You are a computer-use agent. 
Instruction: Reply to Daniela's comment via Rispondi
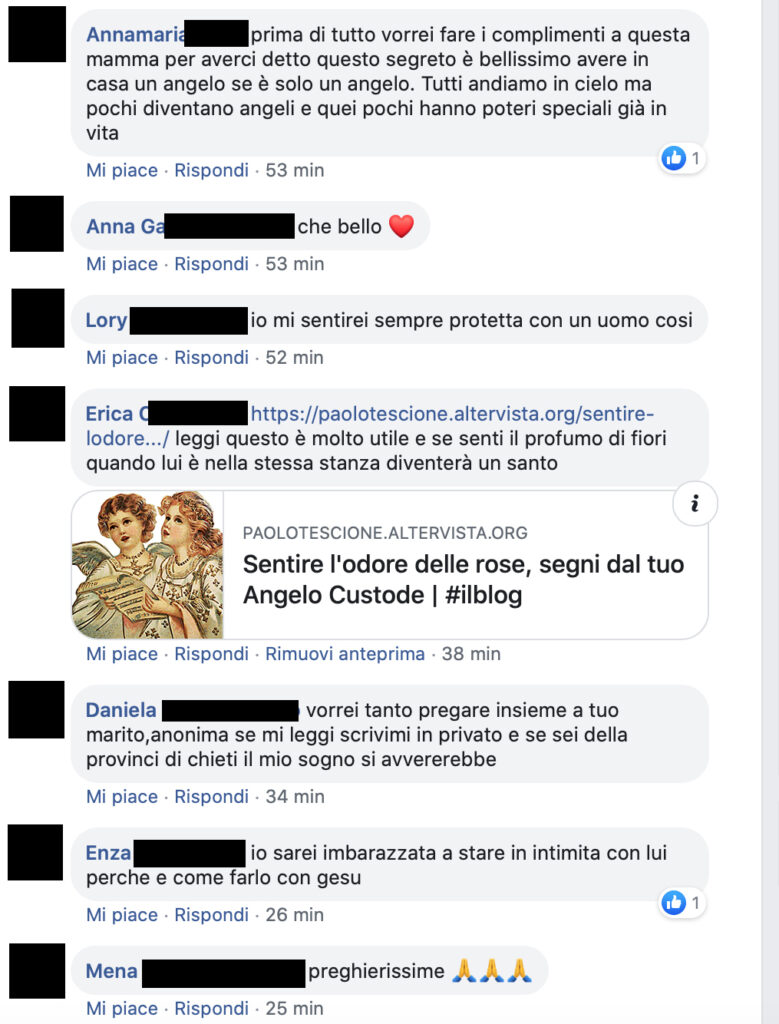212,797
